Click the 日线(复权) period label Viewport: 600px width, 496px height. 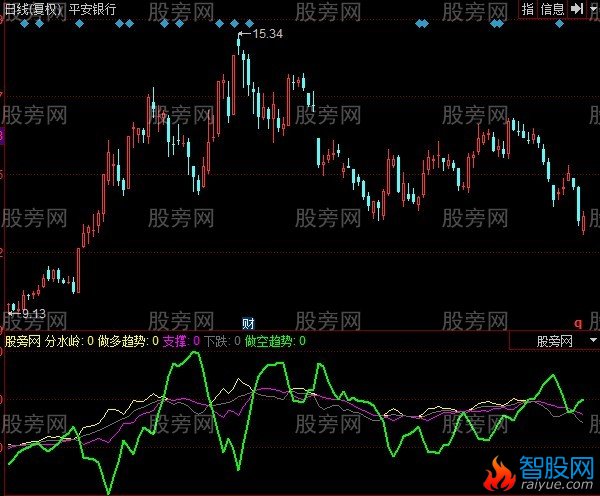pos(33,9)
